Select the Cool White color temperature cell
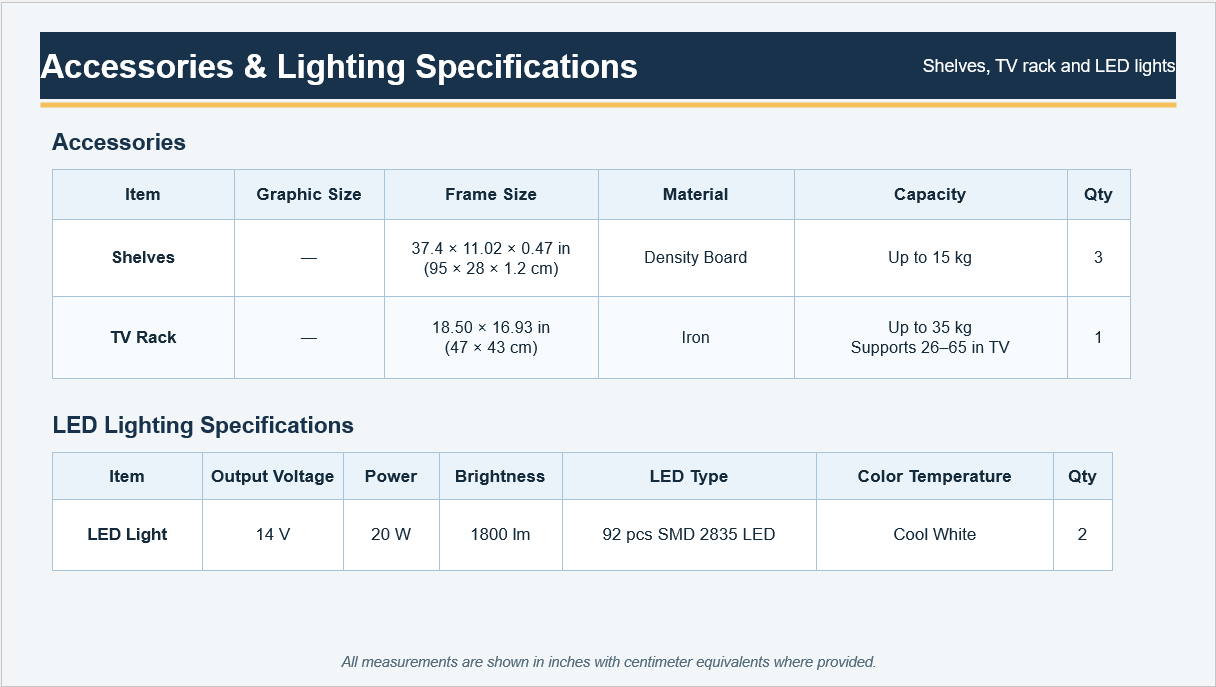The image size is (1216, 687). 934,534
